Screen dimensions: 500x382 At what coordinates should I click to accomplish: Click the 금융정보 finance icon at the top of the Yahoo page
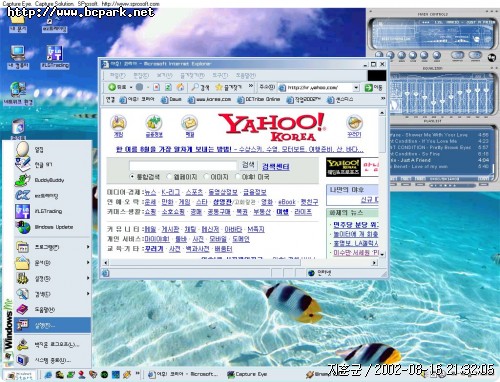tap(154, 123)
